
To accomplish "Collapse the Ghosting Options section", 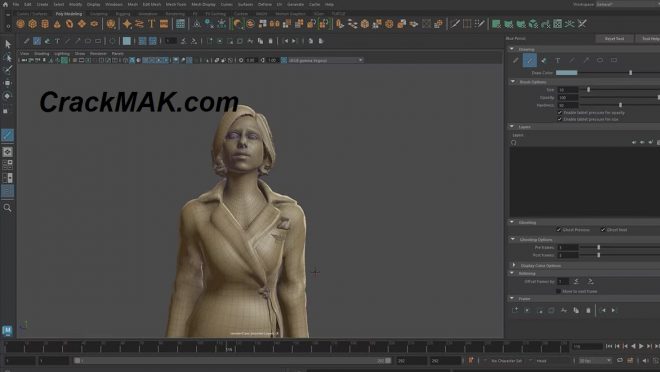I will point(513,239).
